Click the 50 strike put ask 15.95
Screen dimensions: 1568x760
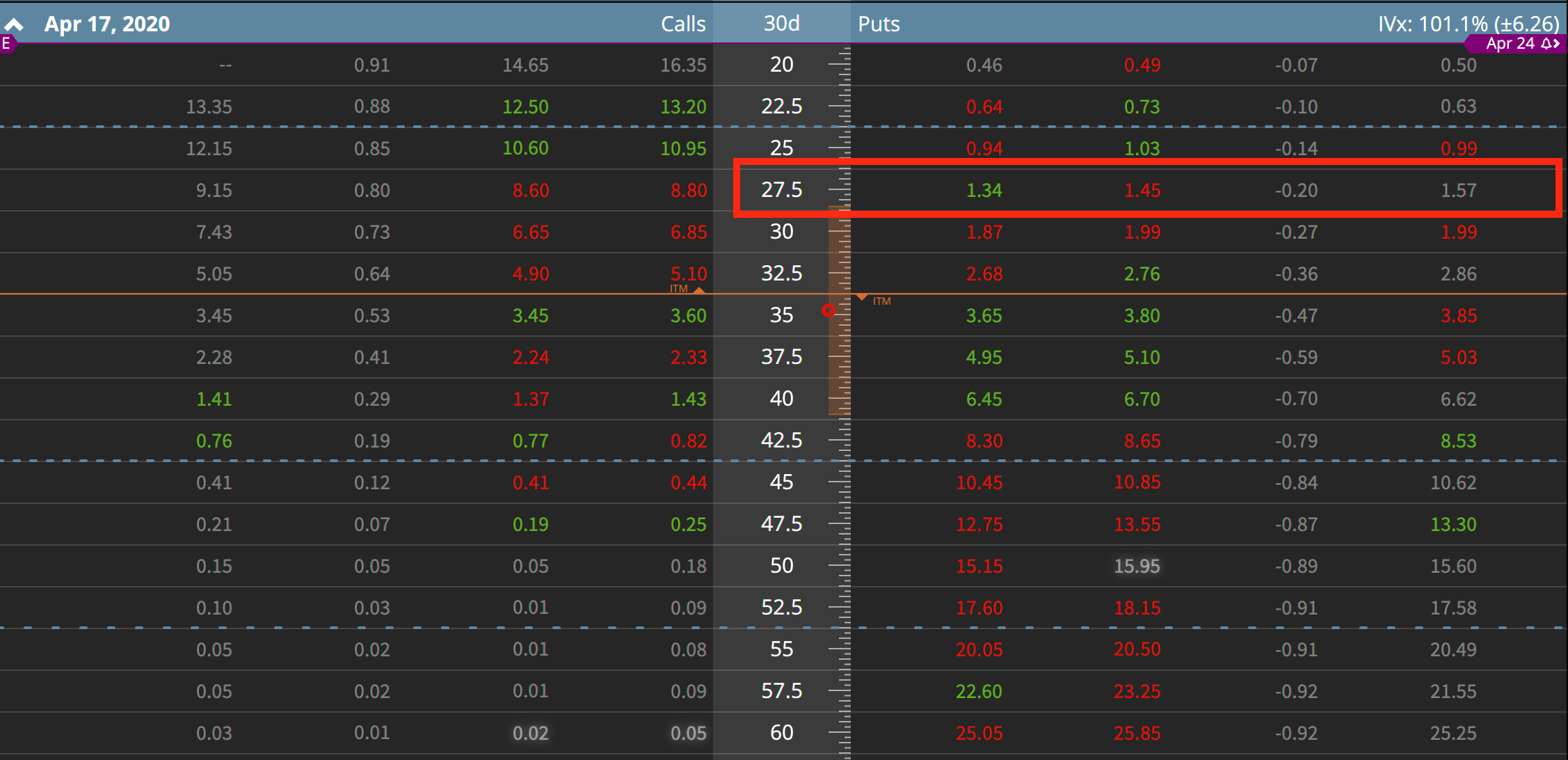(1137, 566)
